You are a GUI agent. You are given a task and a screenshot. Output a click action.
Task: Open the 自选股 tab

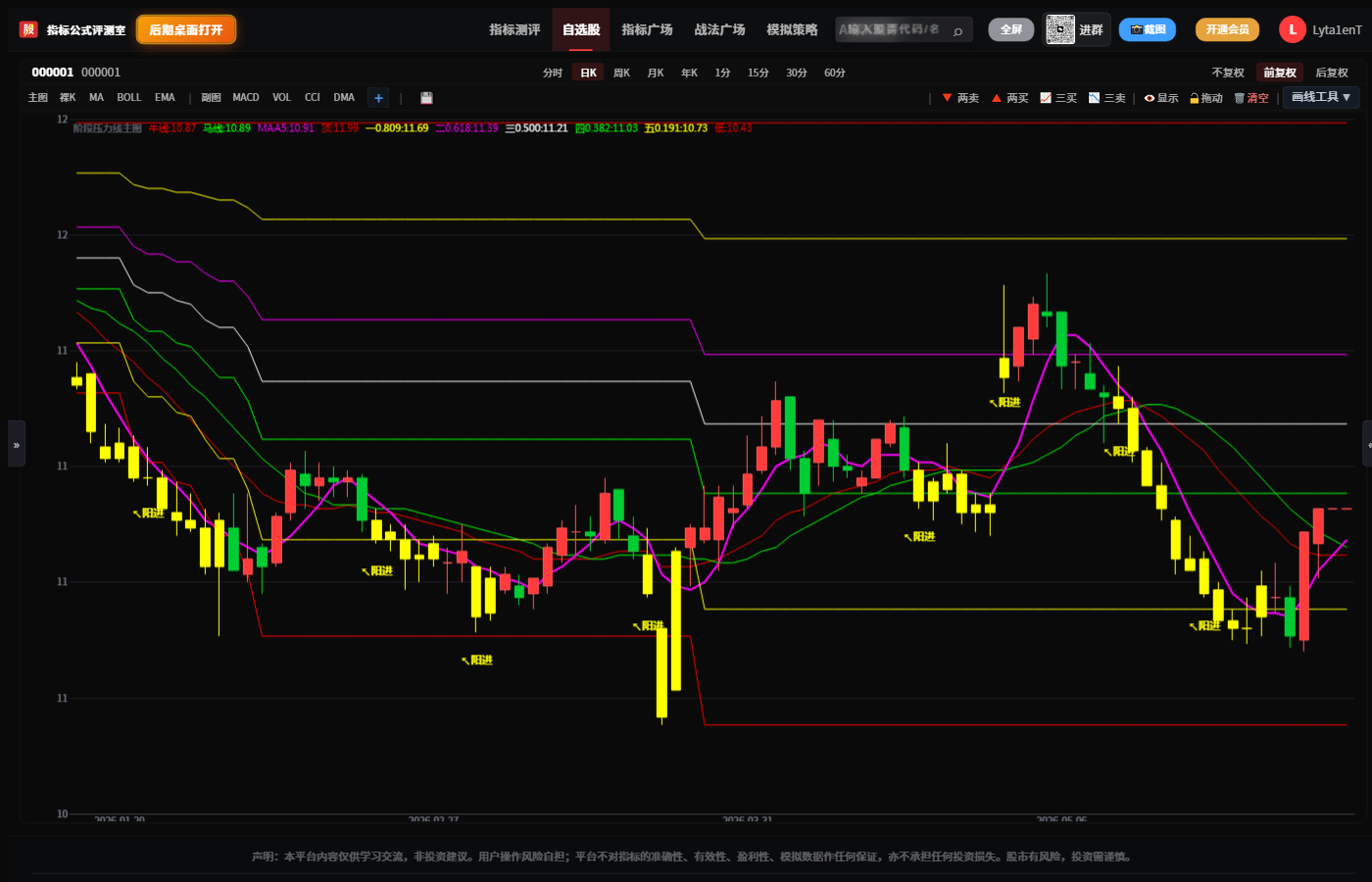(581, 29)
